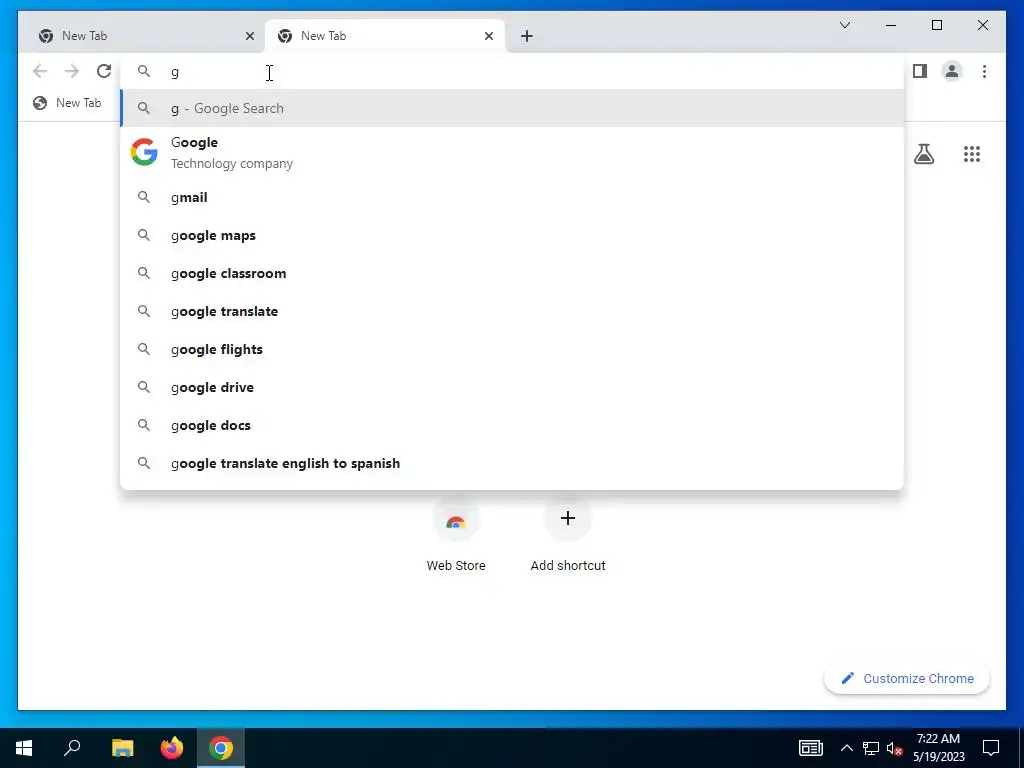Choose 'google translate english to spanish' suggestion
1024x768 pixels.
click(512, 462)
